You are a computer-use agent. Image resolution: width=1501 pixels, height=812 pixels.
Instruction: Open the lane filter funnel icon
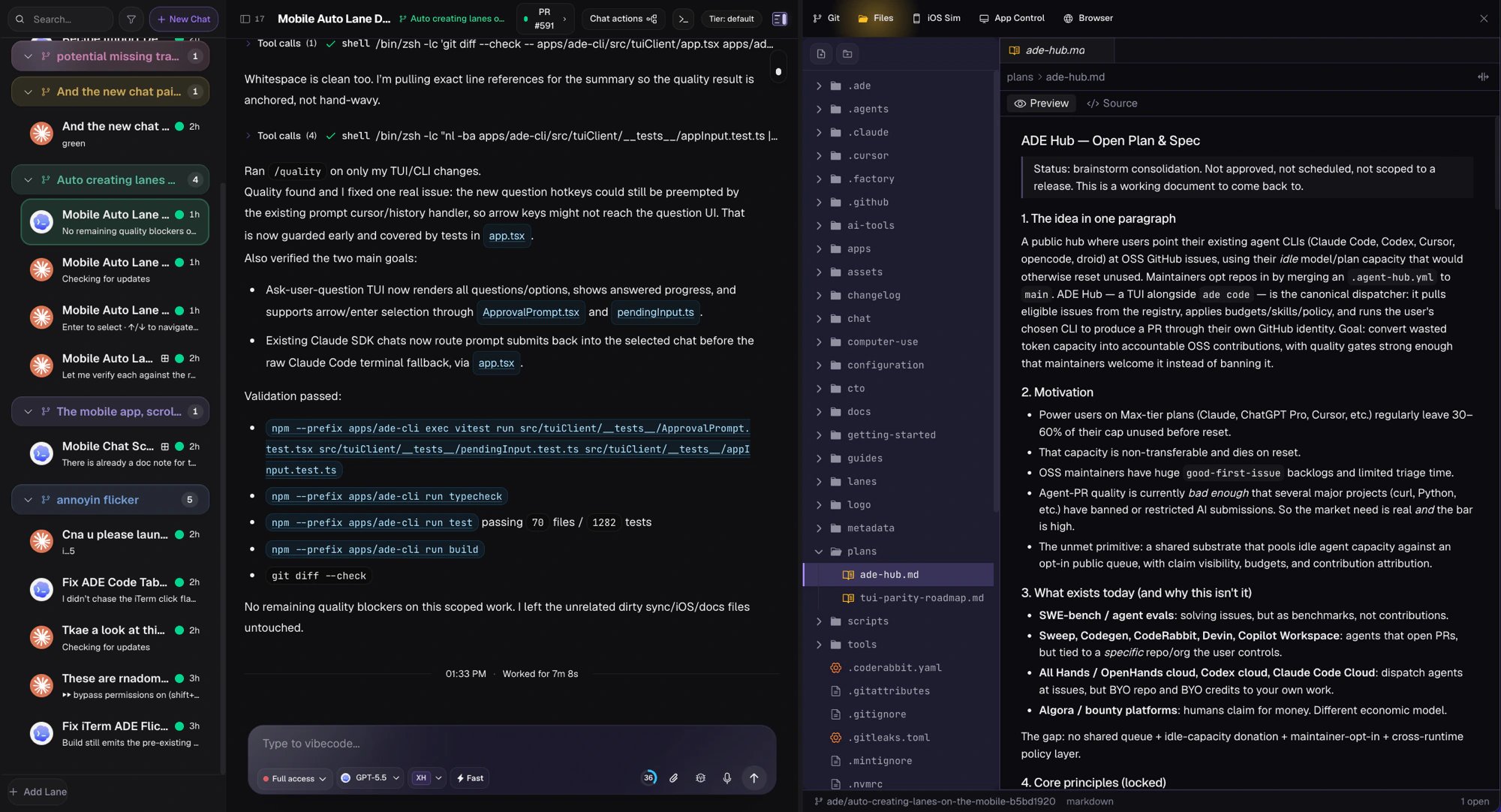tap(131, 19)
